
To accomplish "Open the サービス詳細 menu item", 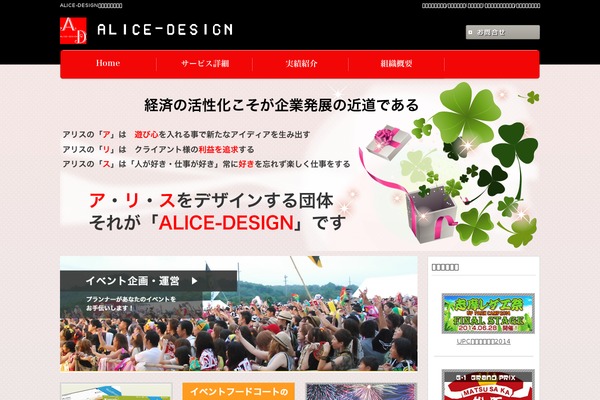I will tap(205, 64).
